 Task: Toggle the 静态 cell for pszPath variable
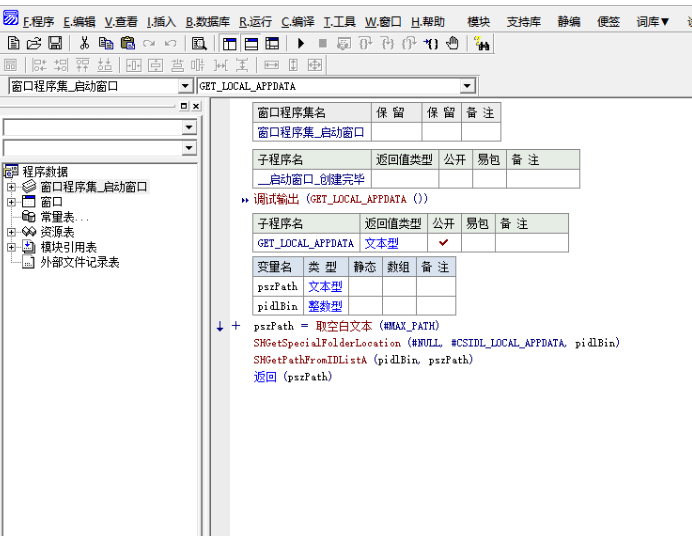pos(364,287)
